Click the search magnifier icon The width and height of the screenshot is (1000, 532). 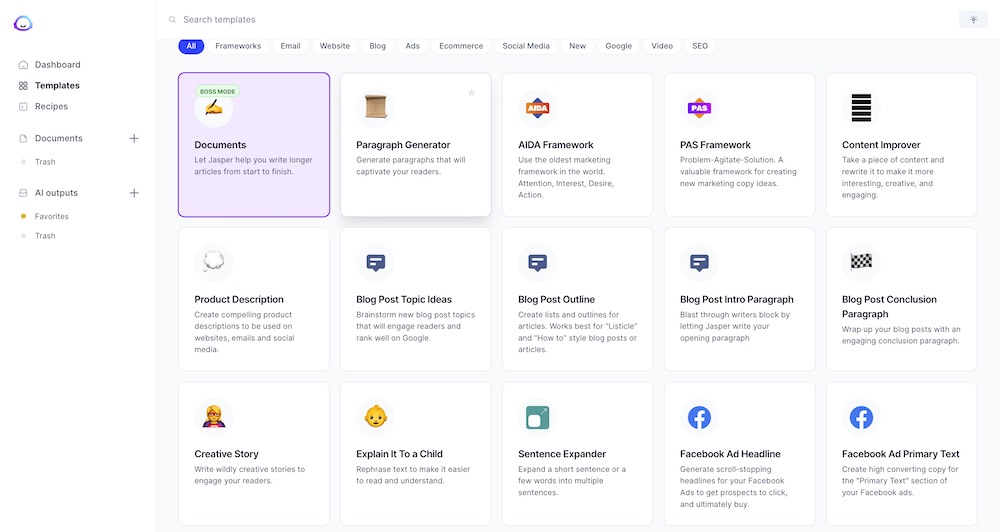[x=172, y=20]
